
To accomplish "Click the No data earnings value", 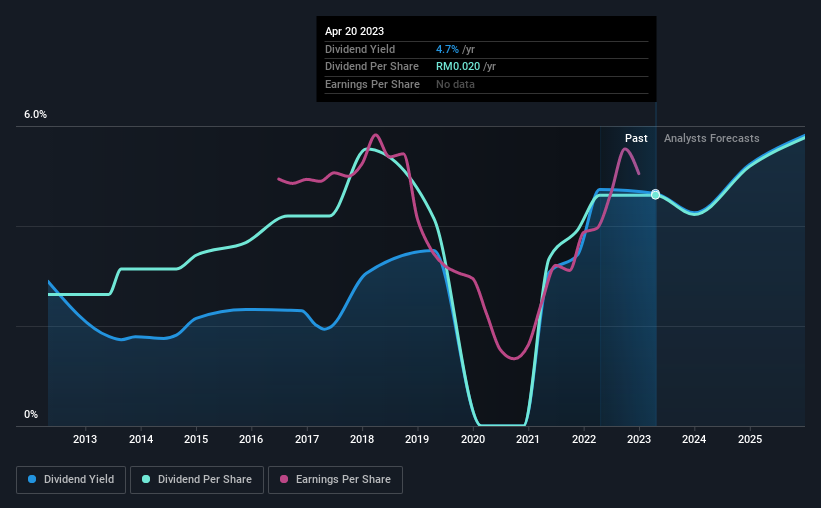I will (x=456, y=84).
